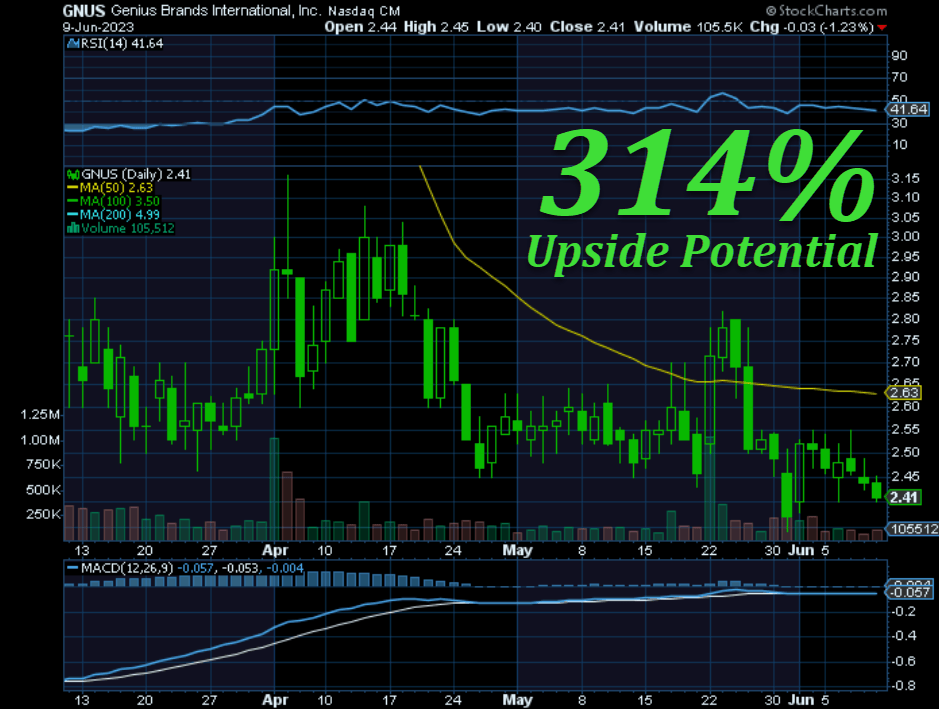
Task: Click the volume bars icon in the legend
Action: point(74,228)
